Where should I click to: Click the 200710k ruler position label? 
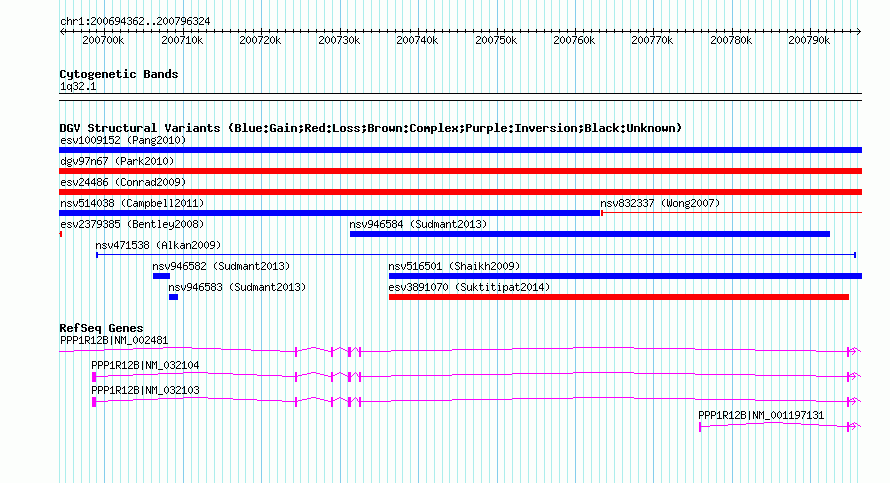[x=182, y=40]
